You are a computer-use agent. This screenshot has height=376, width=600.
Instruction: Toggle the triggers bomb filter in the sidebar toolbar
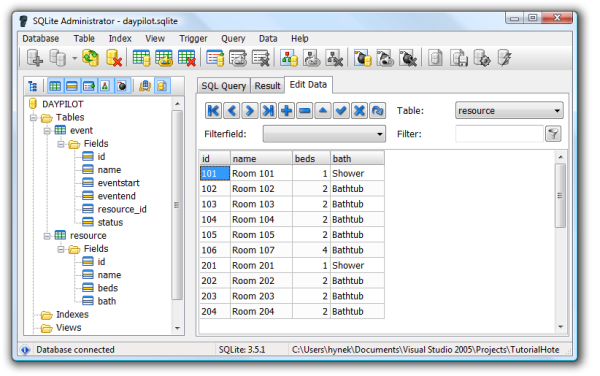[x=122, y=86]
